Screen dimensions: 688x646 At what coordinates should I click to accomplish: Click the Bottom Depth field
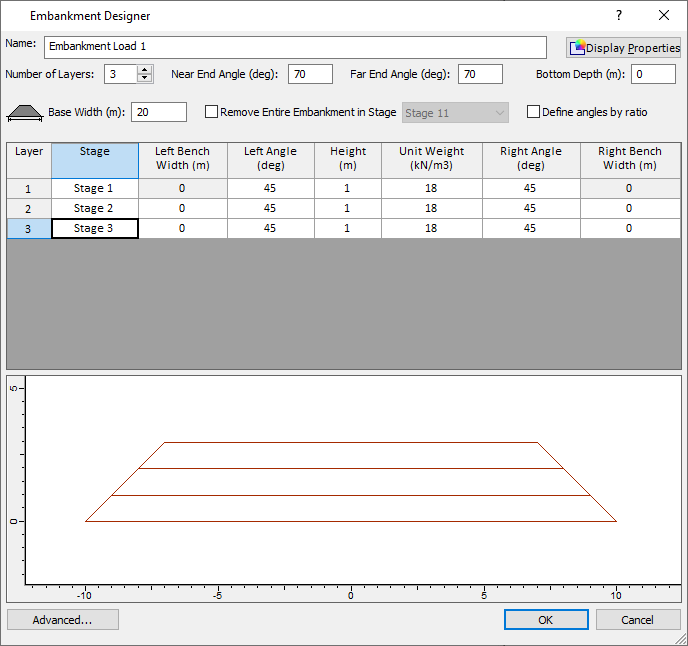click(x=653, y=74)
